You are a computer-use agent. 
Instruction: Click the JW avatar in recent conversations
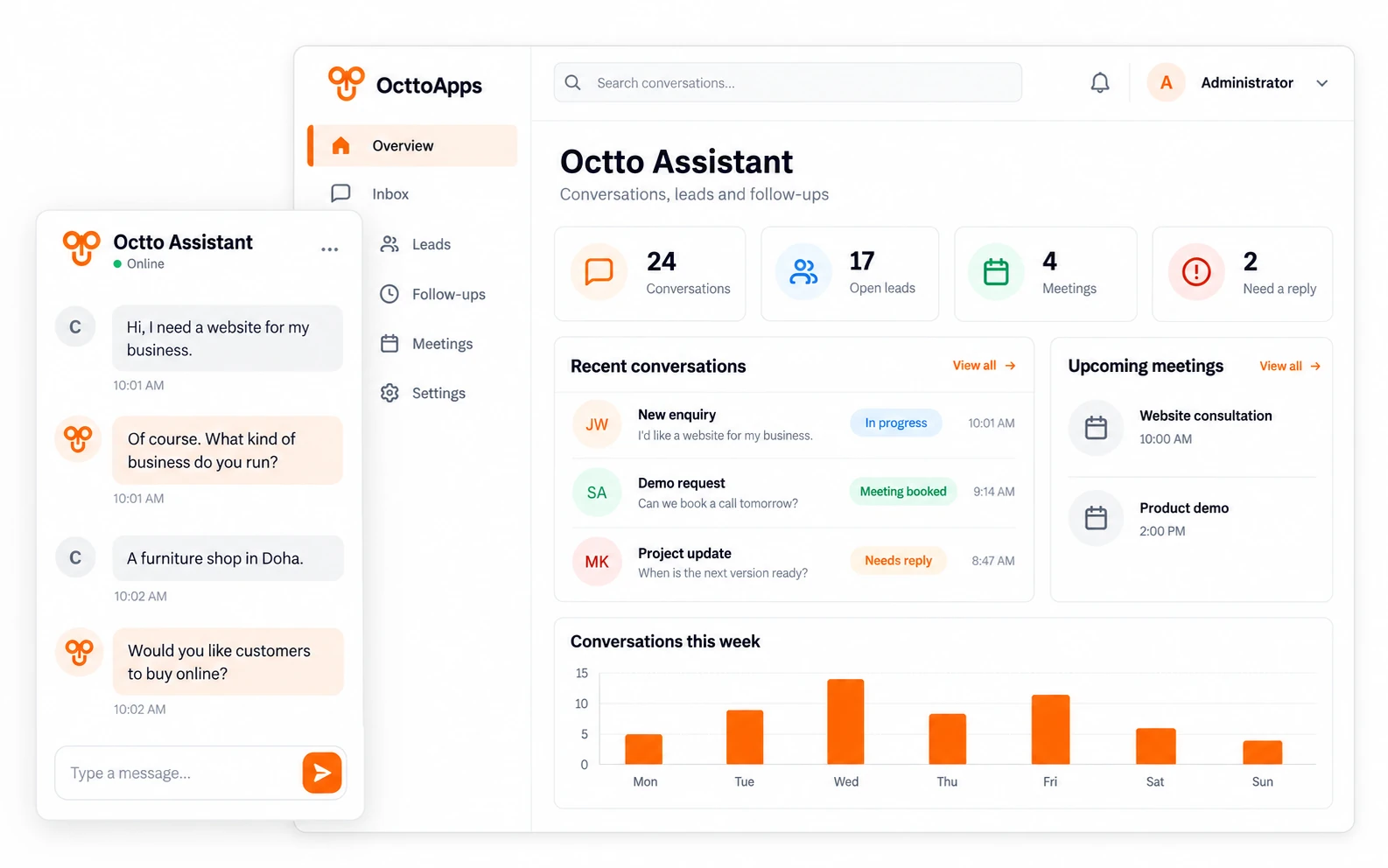click(597, 424)
